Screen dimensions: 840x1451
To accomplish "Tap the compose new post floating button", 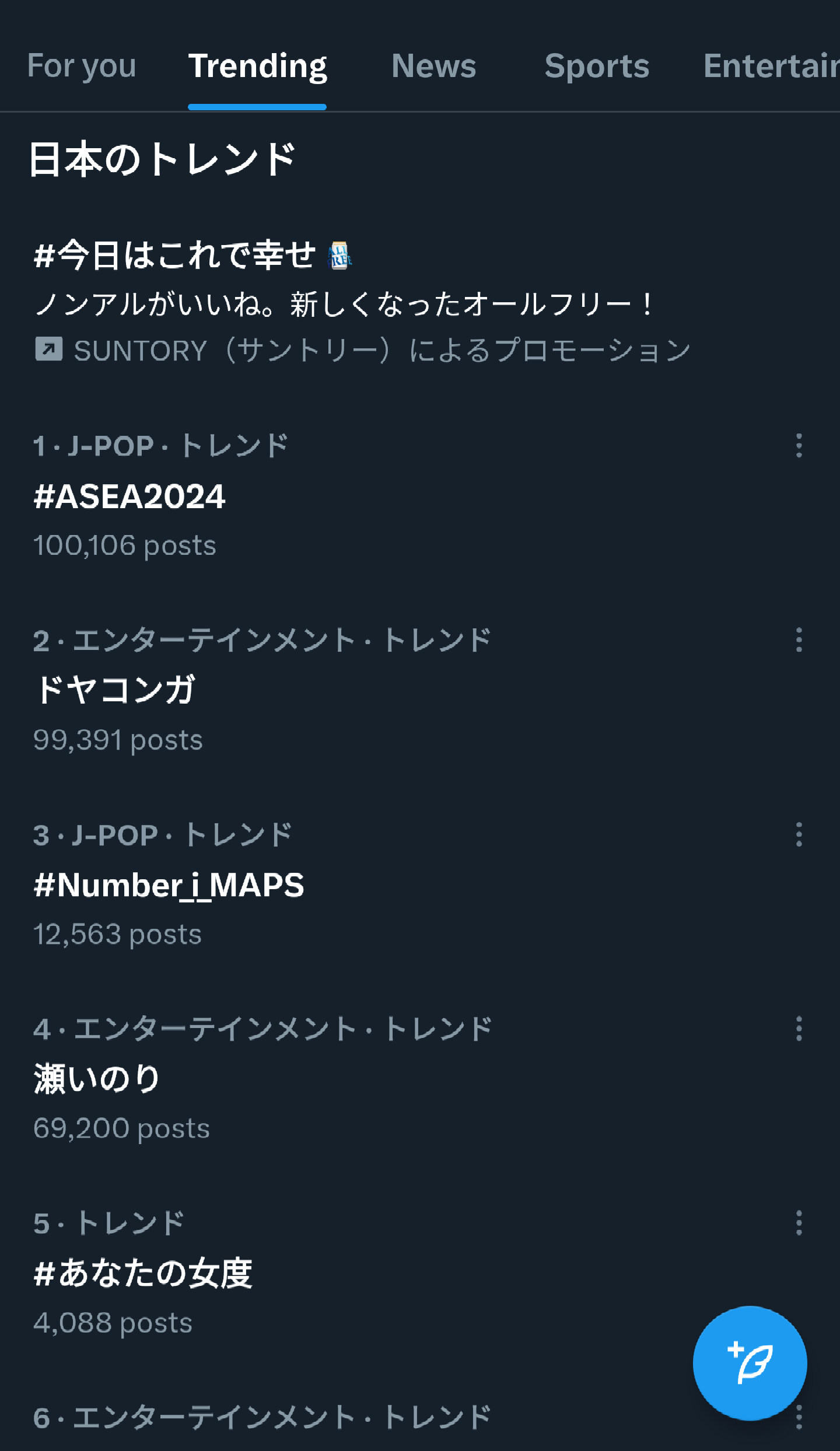I will 750,1363.
